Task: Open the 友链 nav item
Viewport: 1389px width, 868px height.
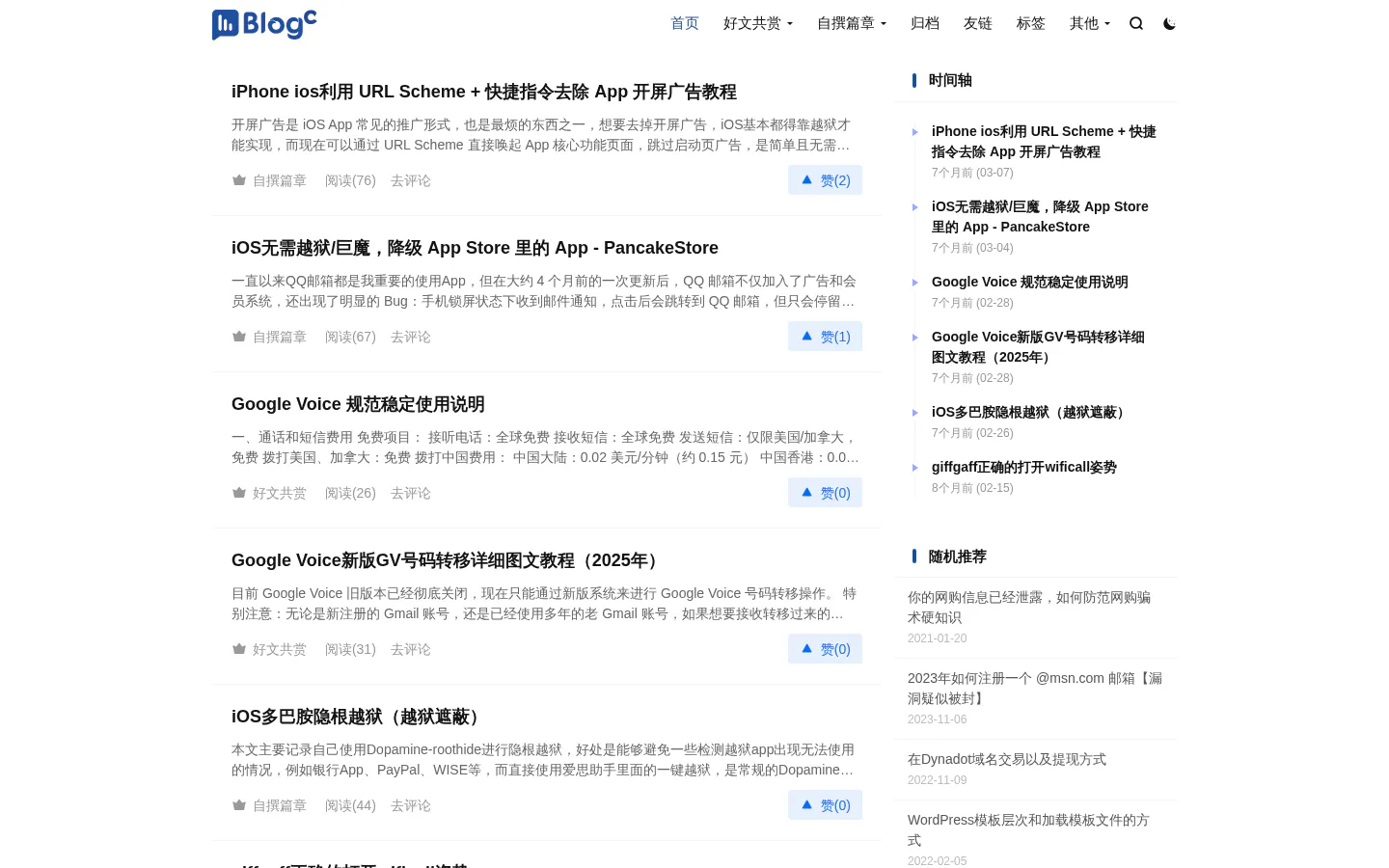Action: tap(978, 23)
